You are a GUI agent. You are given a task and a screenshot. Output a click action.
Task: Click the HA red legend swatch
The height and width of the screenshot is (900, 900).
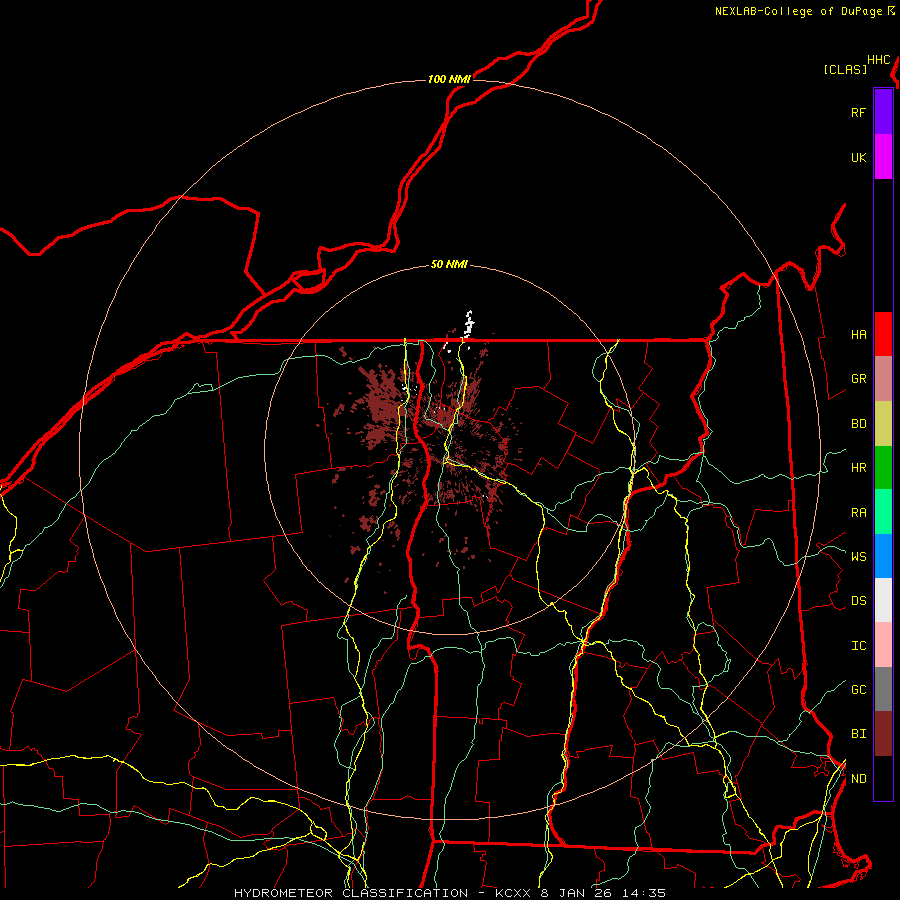pos(883,334)
